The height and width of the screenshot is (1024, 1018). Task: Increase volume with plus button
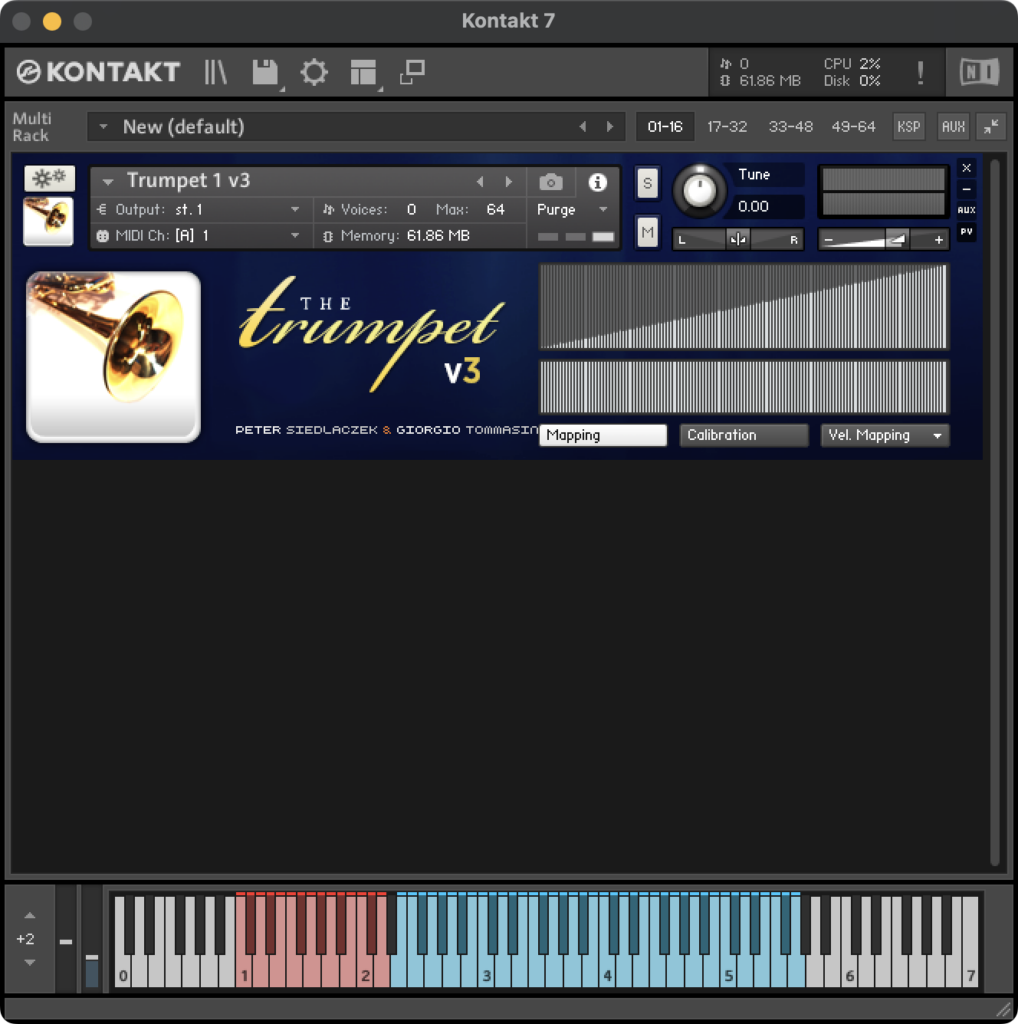click(938, 240)
